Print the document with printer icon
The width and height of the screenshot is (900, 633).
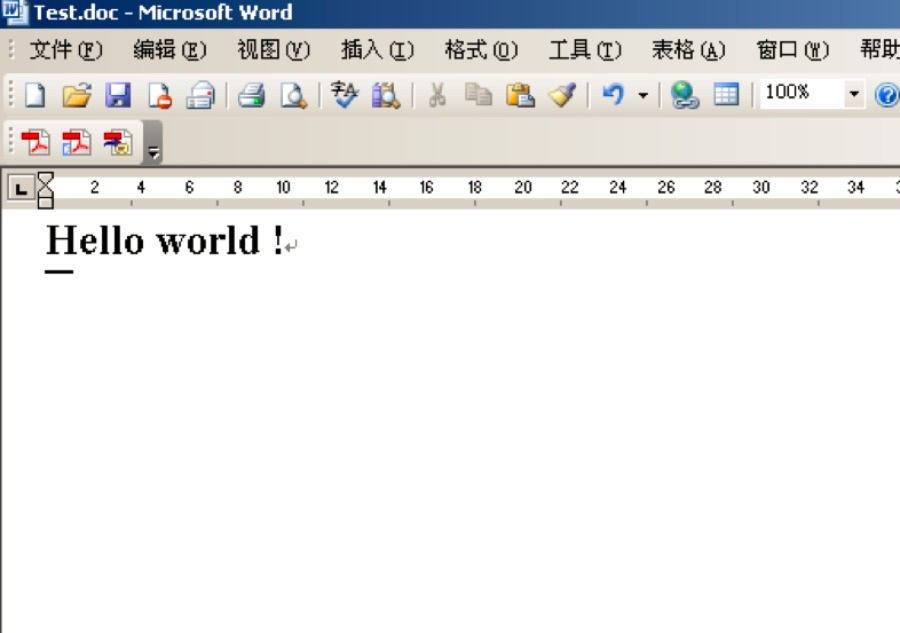pyautogui.click(x=251, y=95)
